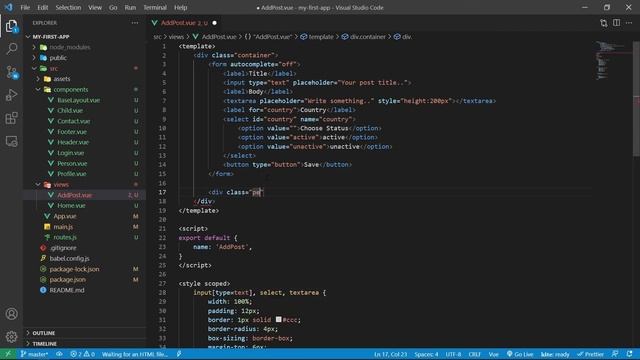Open Child.vue file

point(70,111)
